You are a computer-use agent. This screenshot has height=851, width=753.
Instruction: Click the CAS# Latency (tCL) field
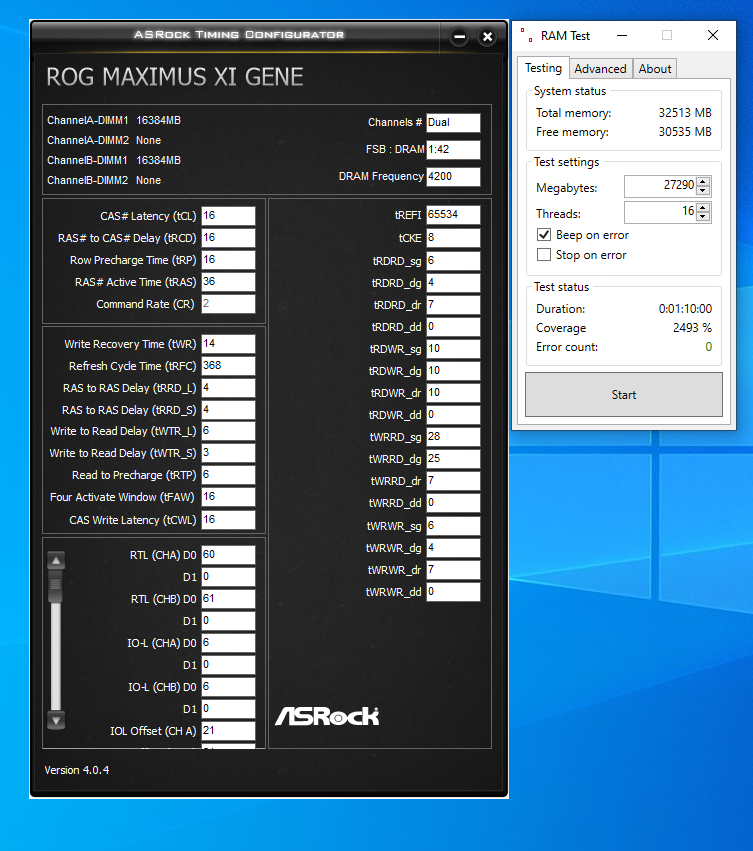coord(228,215)
